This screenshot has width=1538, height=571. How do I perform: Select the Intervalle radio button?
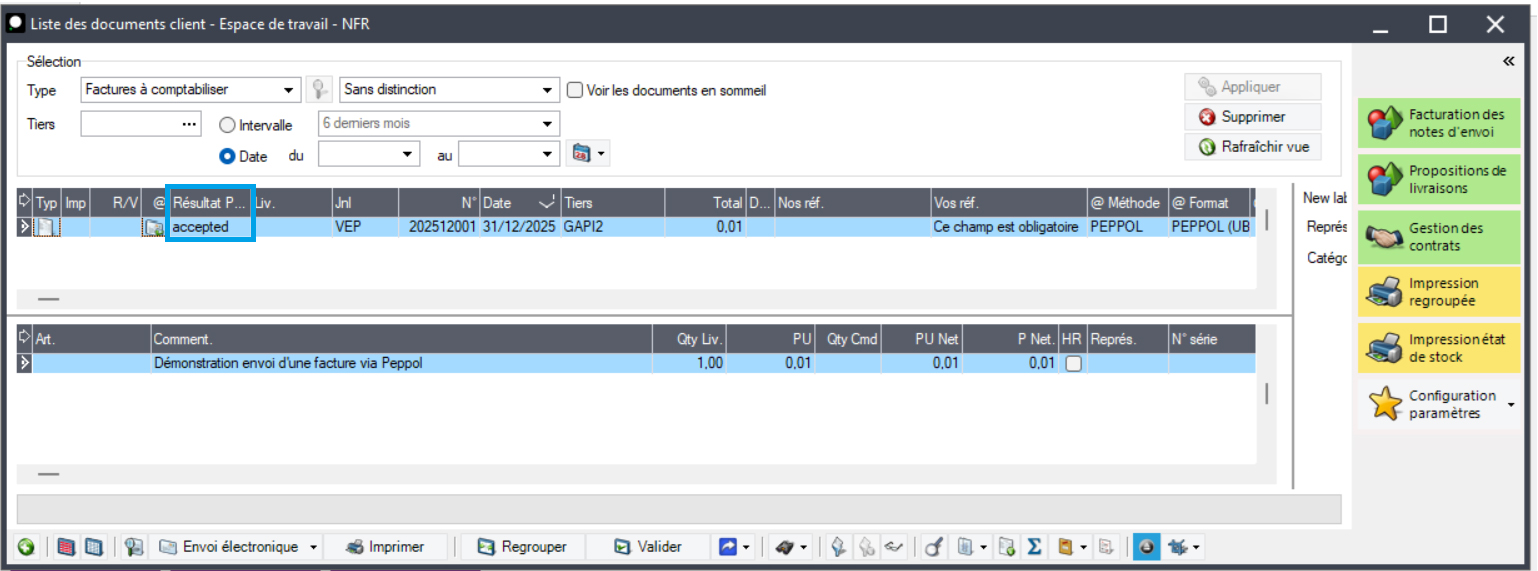tap(227, 126)
